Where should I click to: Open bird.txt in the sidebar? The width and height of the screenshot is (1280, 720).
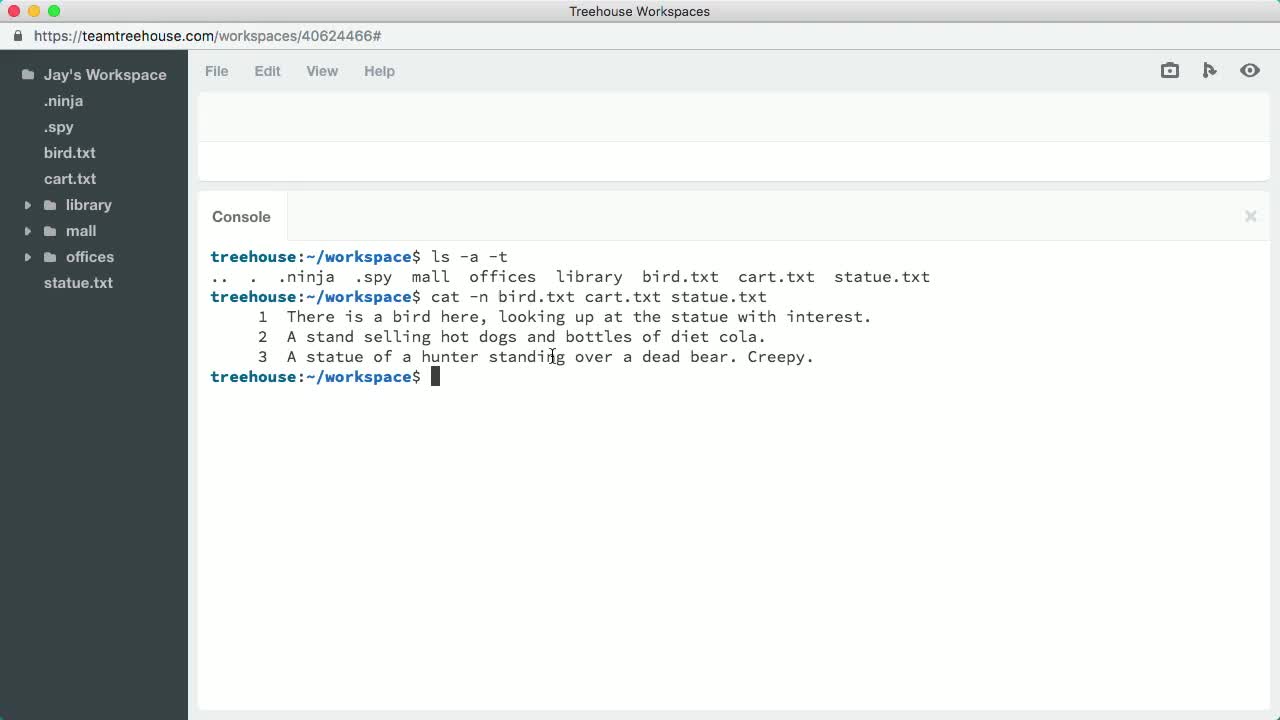click(70, 153)
